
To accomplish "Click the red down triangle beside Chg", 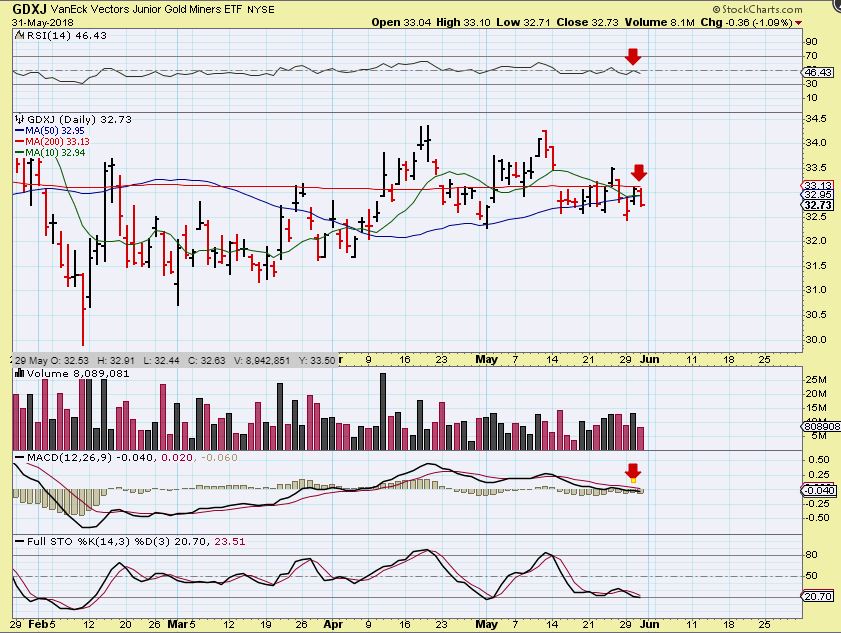I will (x=799, y=23).
